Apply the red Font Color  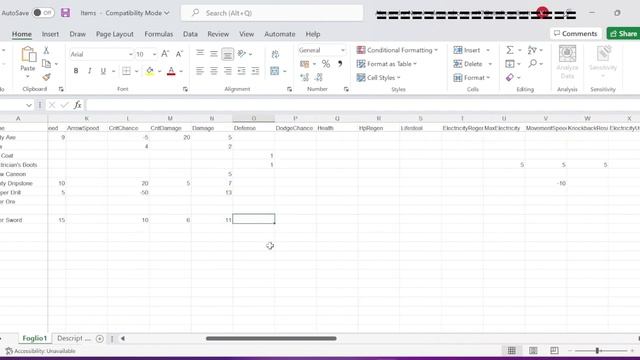click(171, 71)
